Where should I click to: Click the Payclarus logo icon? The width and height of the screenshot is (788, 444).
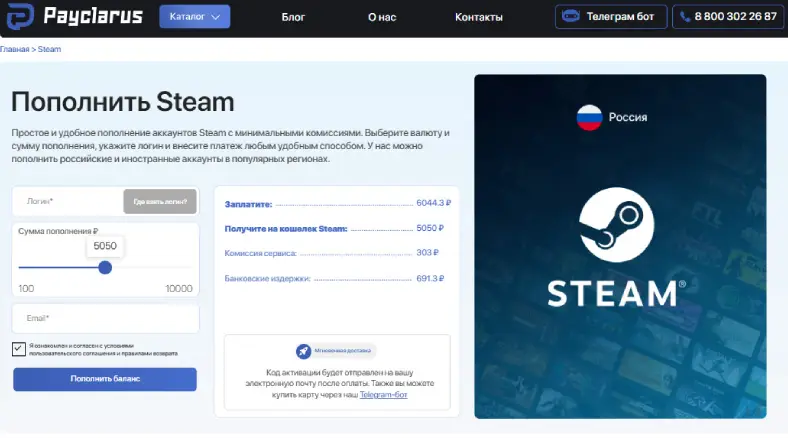(20, 17)
